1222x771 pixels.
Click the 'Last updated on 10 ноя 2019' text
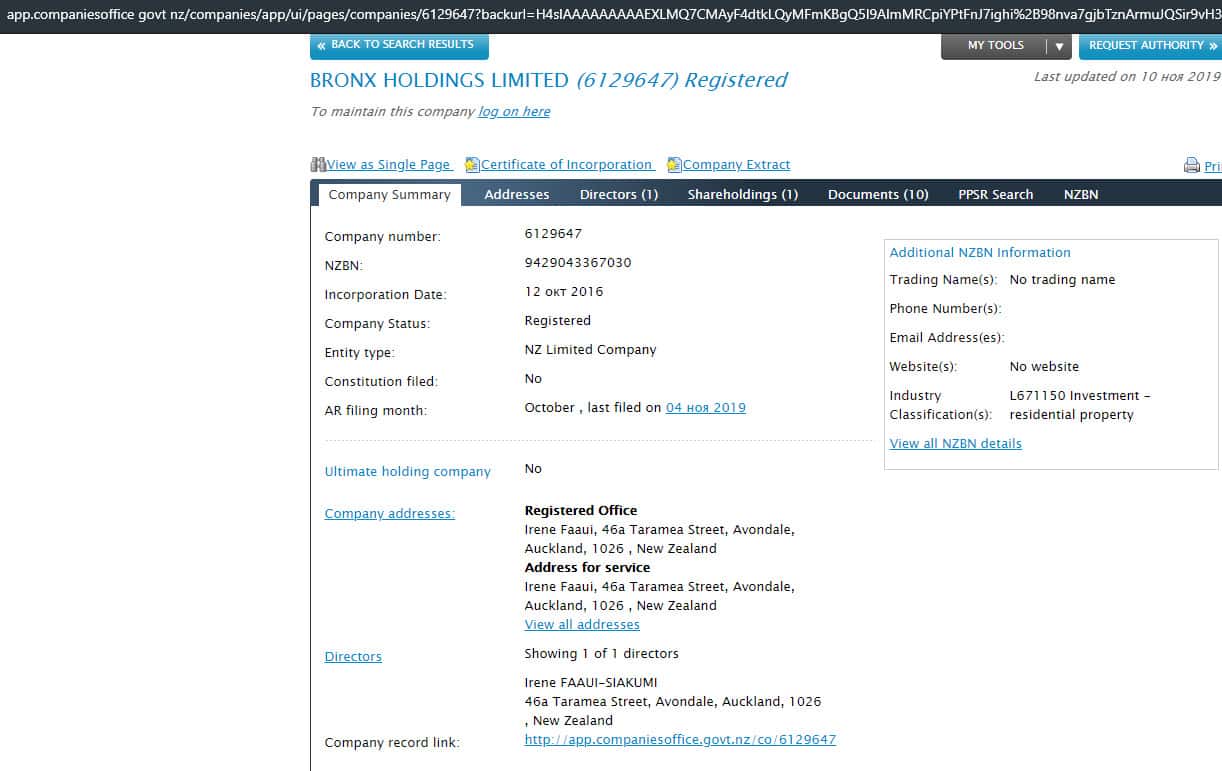pos(1127,76)
